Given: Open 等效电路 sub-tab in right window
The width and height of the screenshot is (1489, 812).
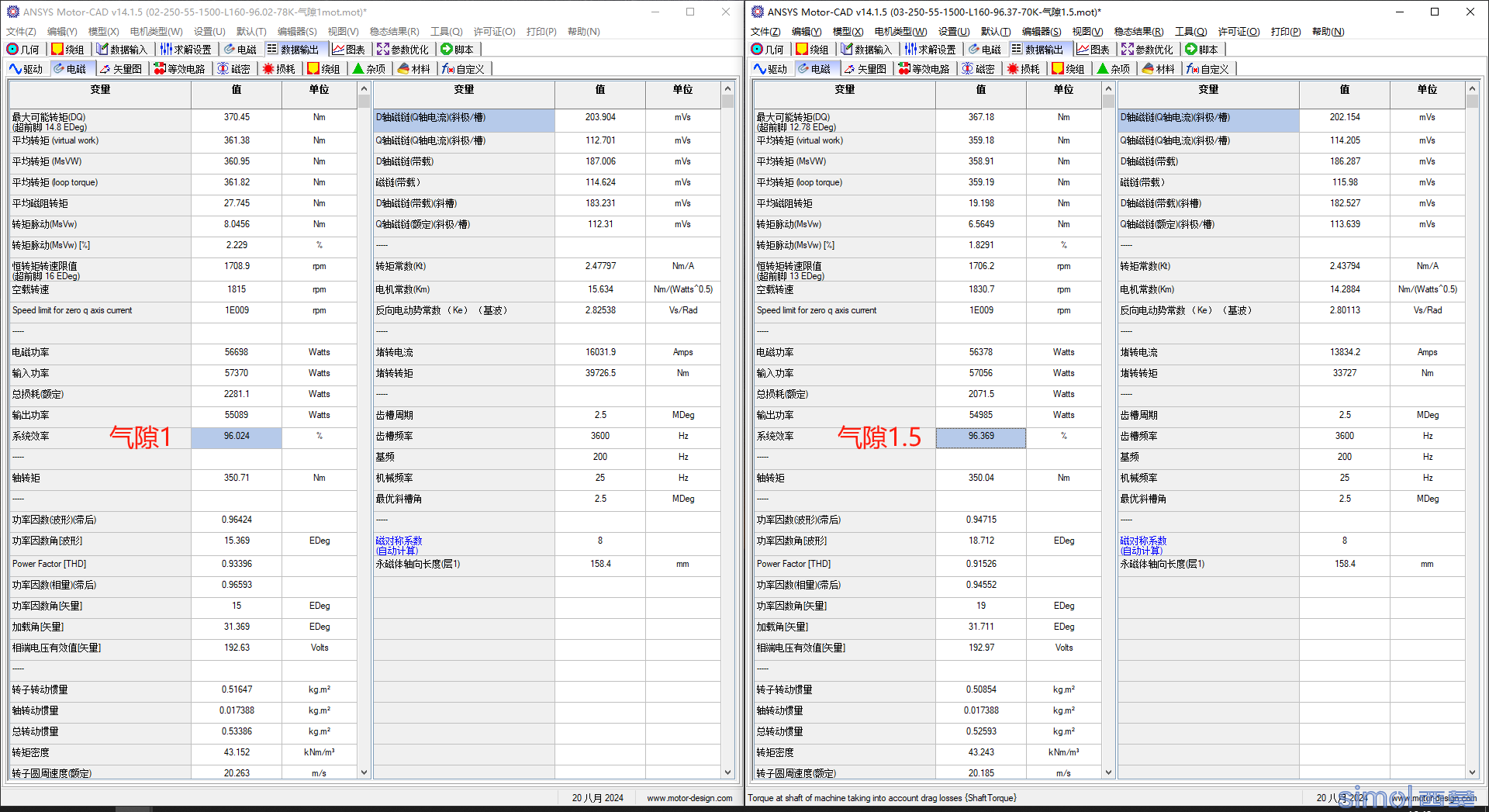Looking at the screenshot, I should point(924,68).
